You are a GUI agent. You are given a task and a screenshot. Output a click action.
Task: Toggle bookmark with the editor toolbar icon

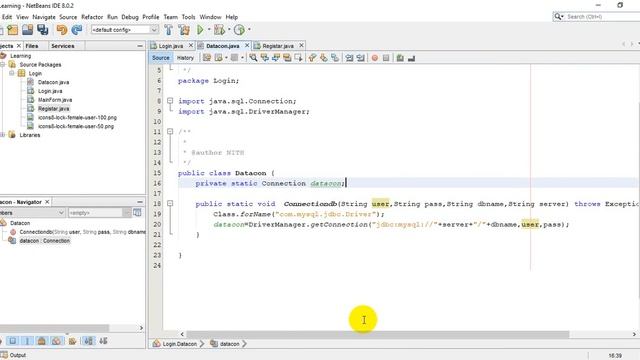[335, 58]
